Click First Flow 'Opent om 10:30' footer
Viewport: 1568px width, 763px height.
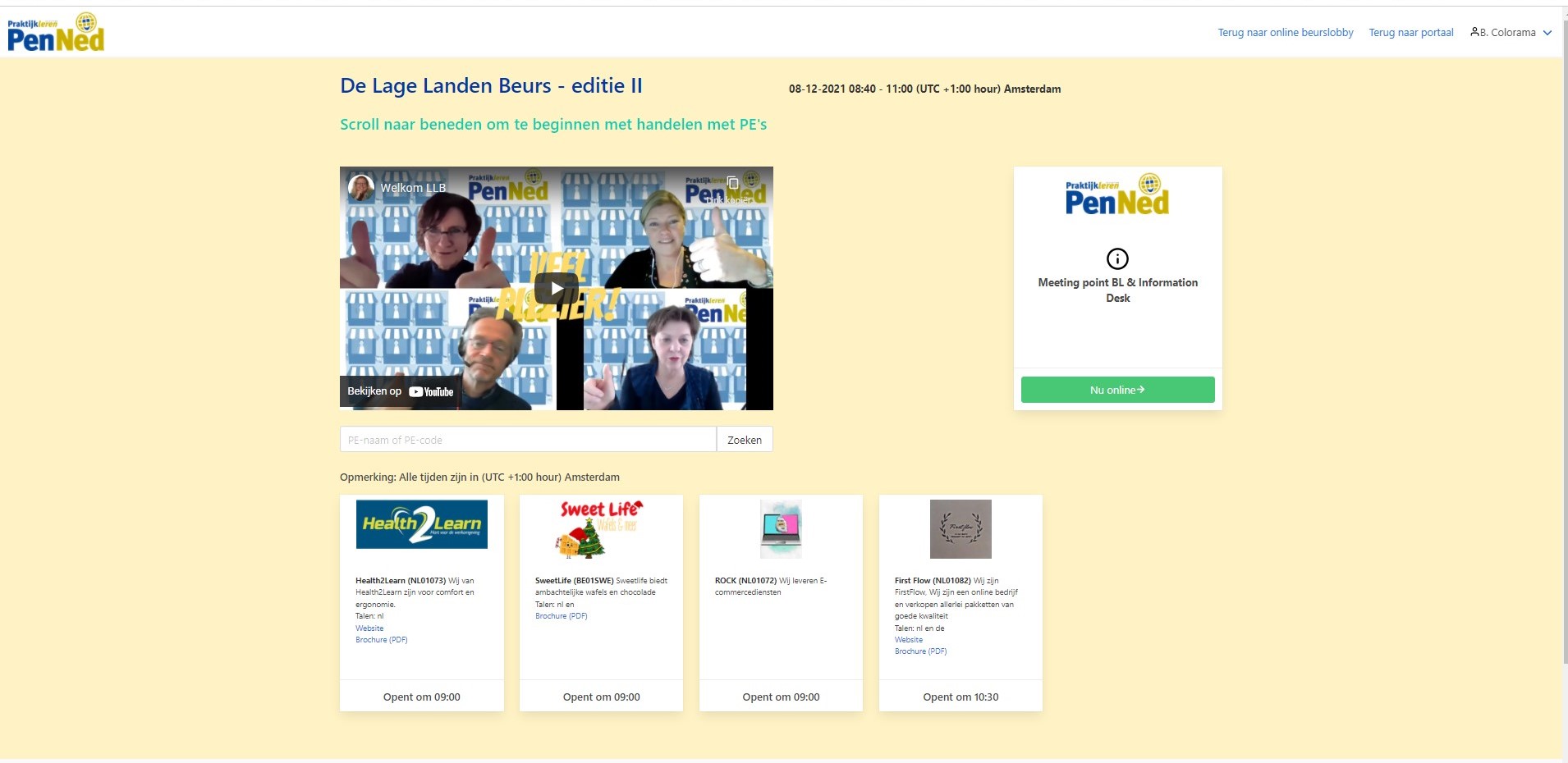[x=961, y=697]
